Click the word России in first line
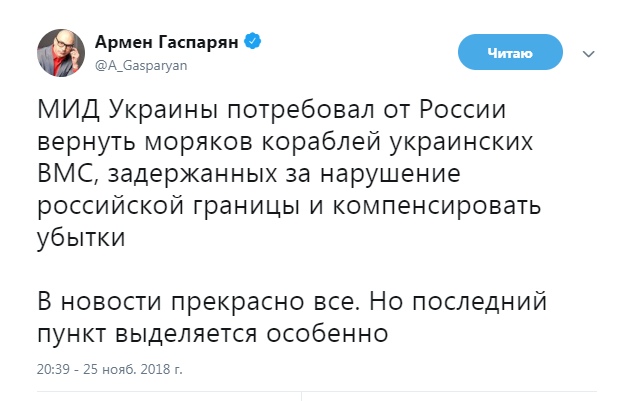625x401 pixels. click(x=462, y=109)
